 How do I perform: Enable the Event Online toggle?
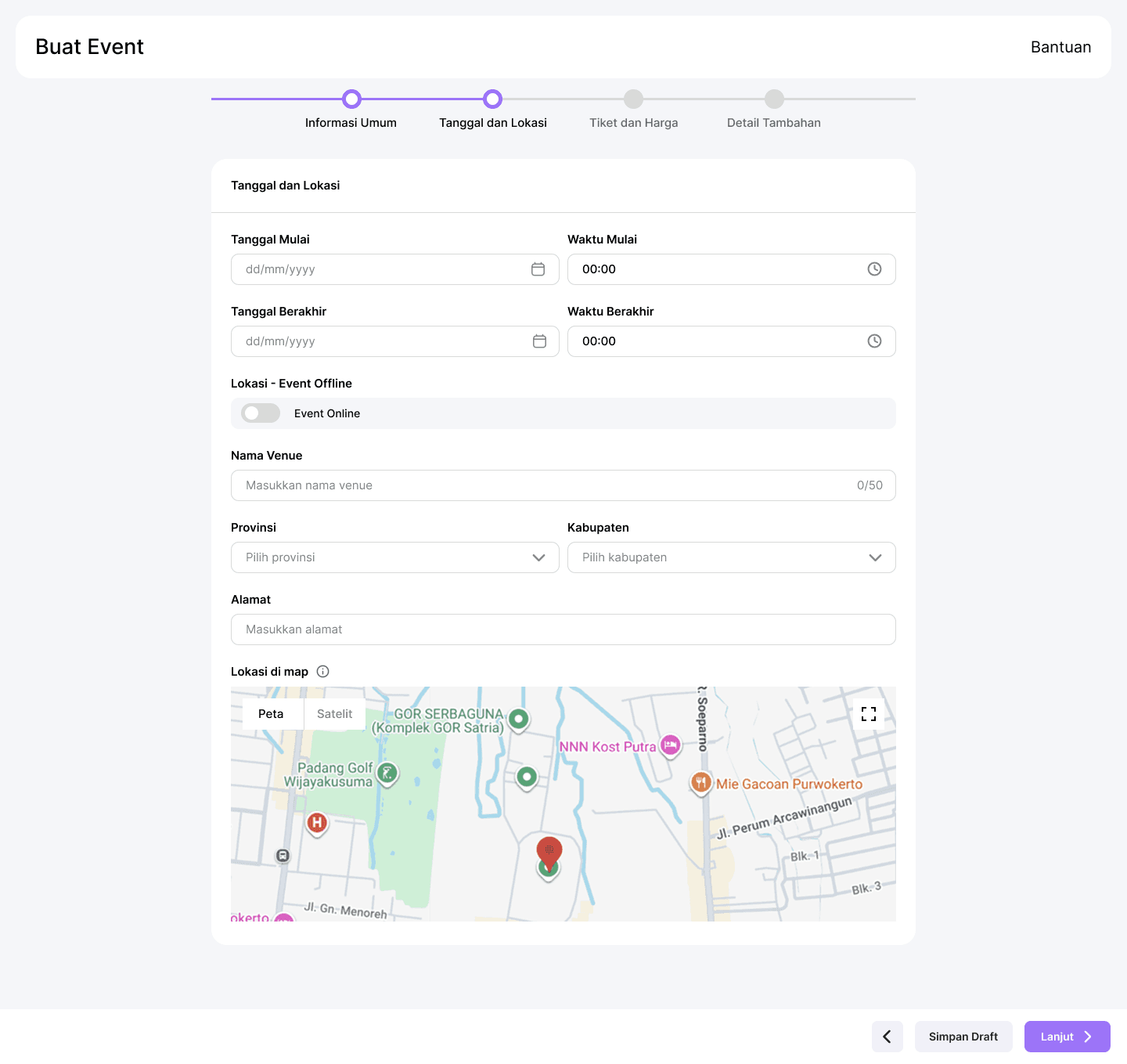point(261,413)
